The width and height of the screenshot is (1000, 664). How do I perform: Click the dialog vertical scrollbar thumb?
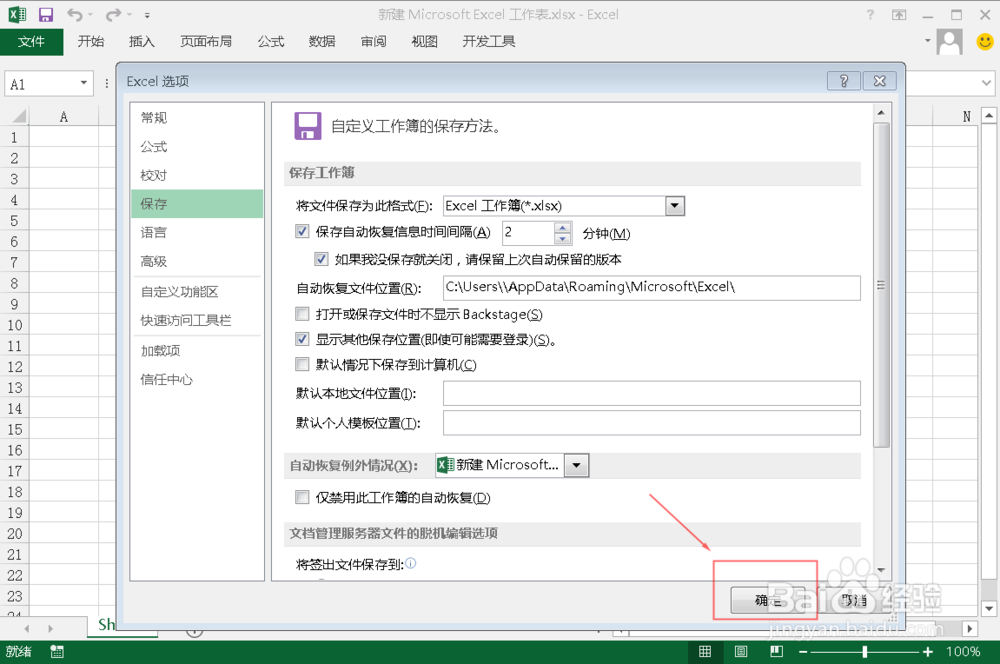[x=881, y=285]
